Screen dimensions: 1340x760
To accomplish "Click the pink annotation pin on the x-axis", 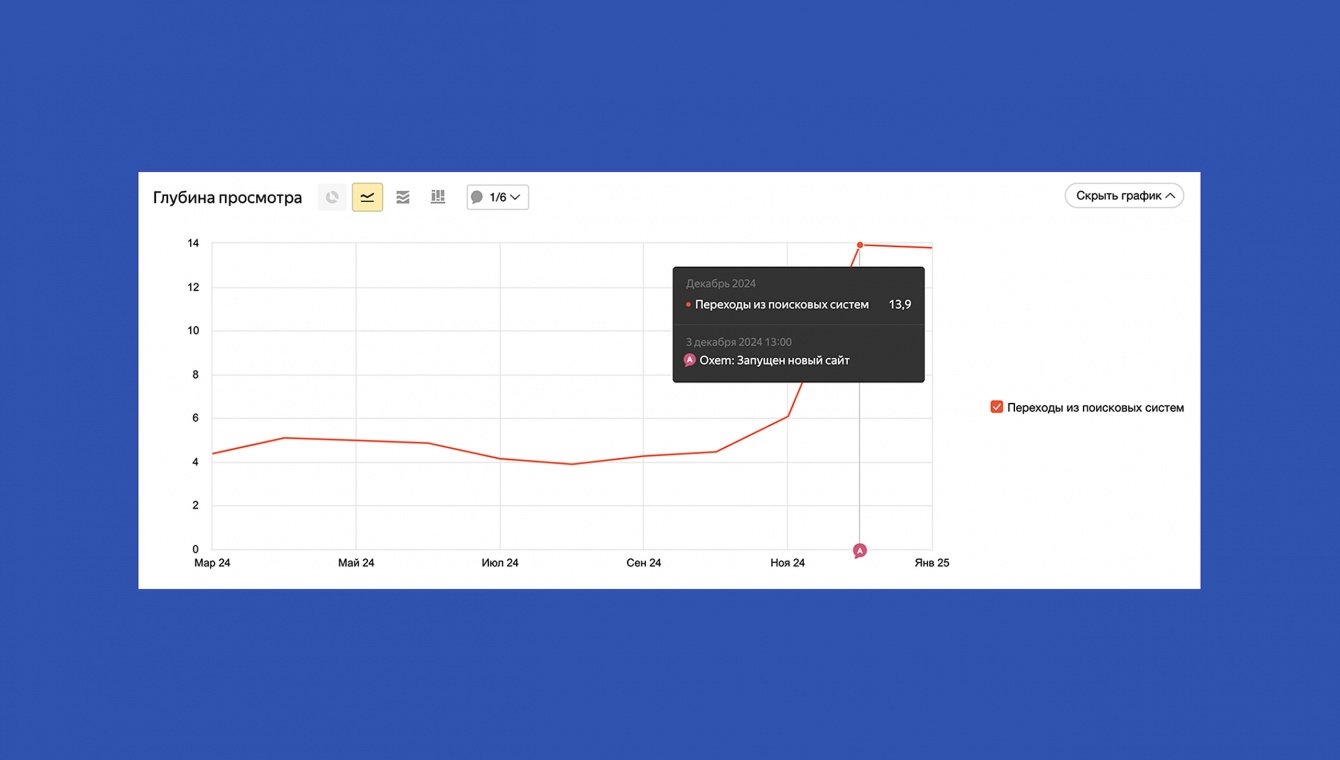I will (x=859, y=551).
